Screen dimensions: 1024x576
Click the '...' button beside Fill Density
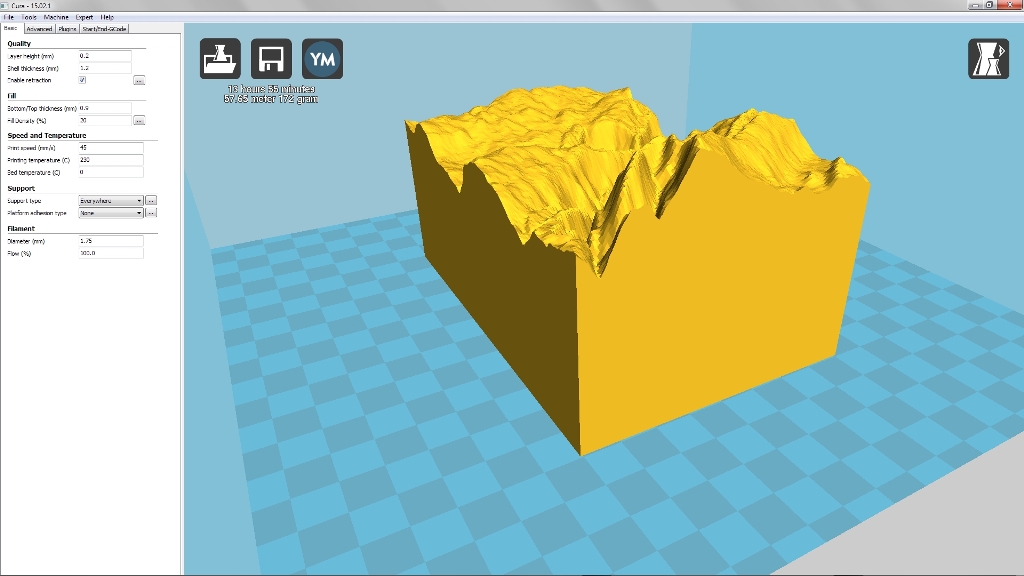pos(139,120)
